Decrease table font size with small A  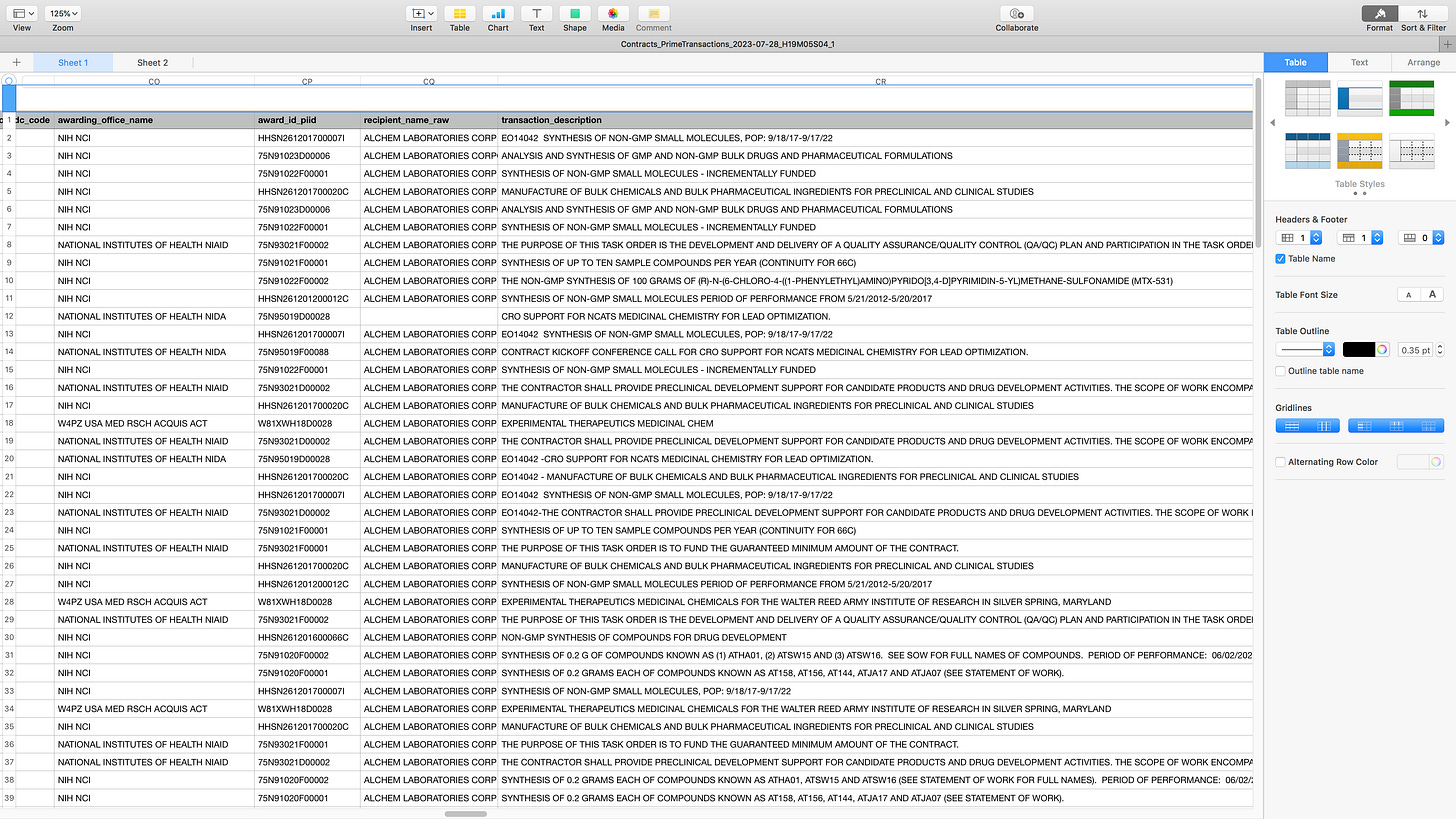[1408, 295]
